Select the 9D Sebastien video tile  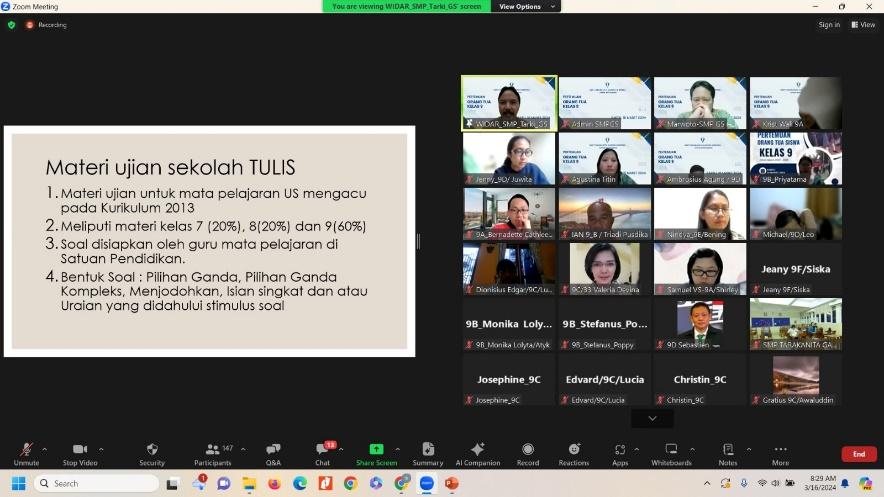tap(700, 324)
